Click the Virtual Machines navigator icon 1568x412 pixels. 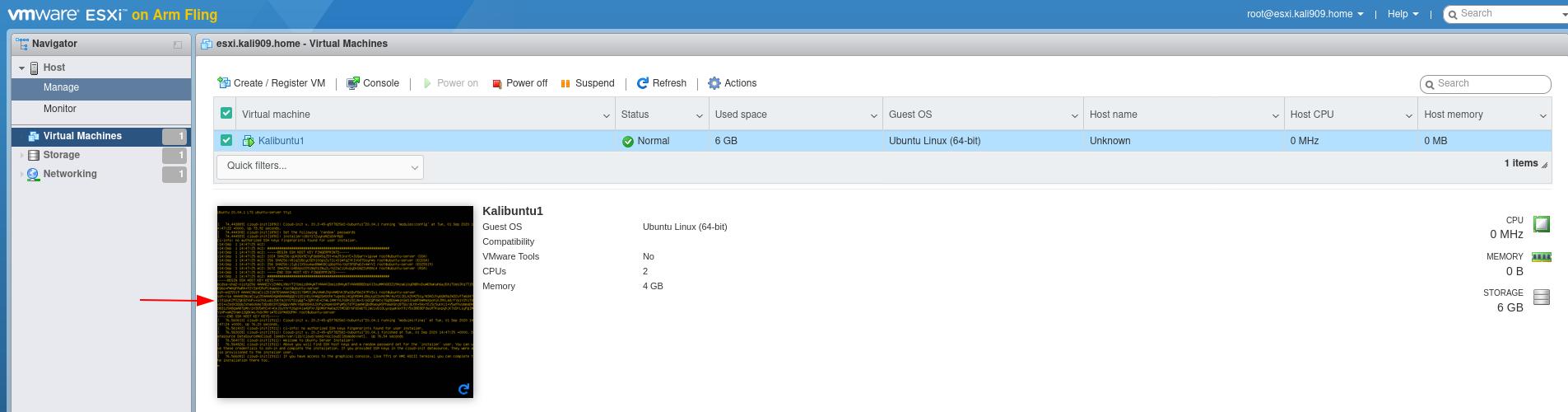tap(34, 136)
